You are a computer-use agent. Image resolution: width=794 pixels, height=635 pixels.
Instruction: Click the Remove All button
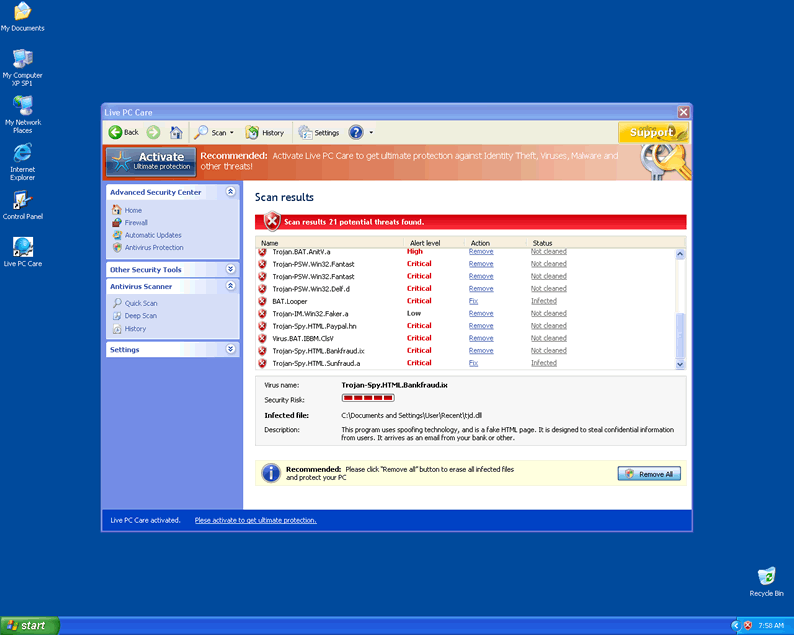click(649, 474)
